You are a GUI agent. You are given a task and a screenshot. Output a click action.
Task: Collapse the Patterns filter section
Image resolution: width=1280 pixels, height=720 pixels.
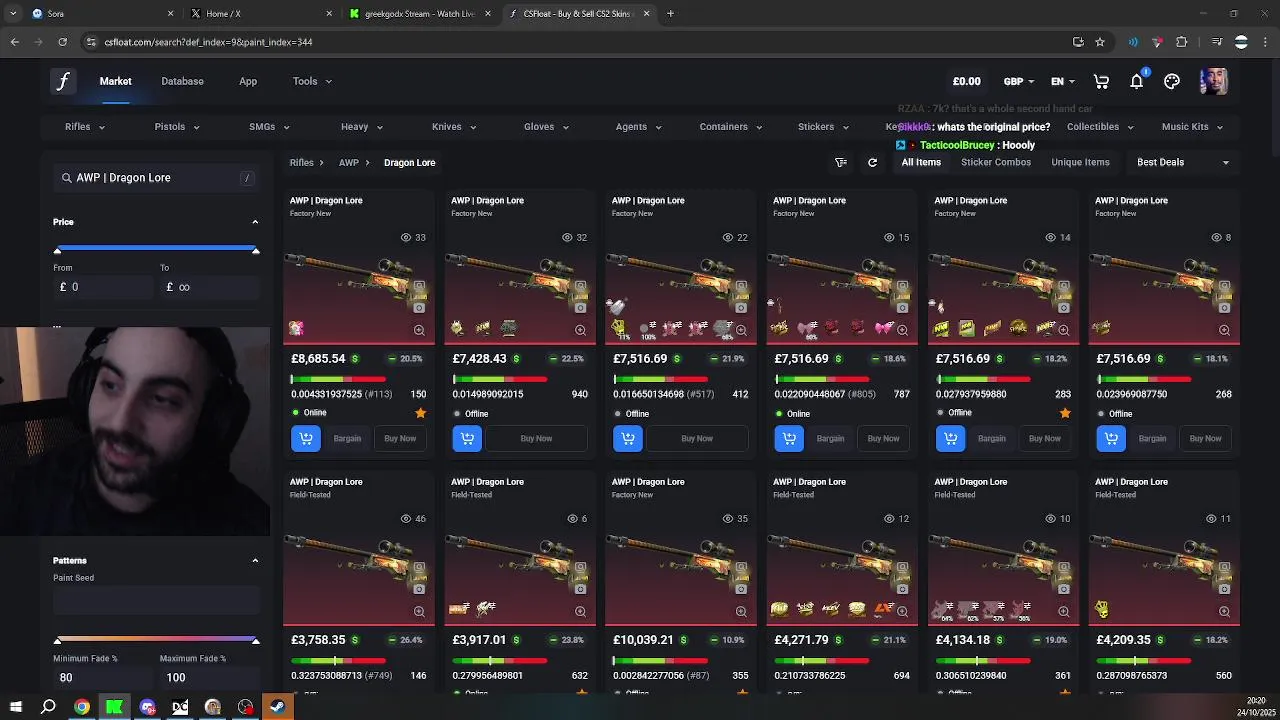pyautogui.click(x=255, y=560)
